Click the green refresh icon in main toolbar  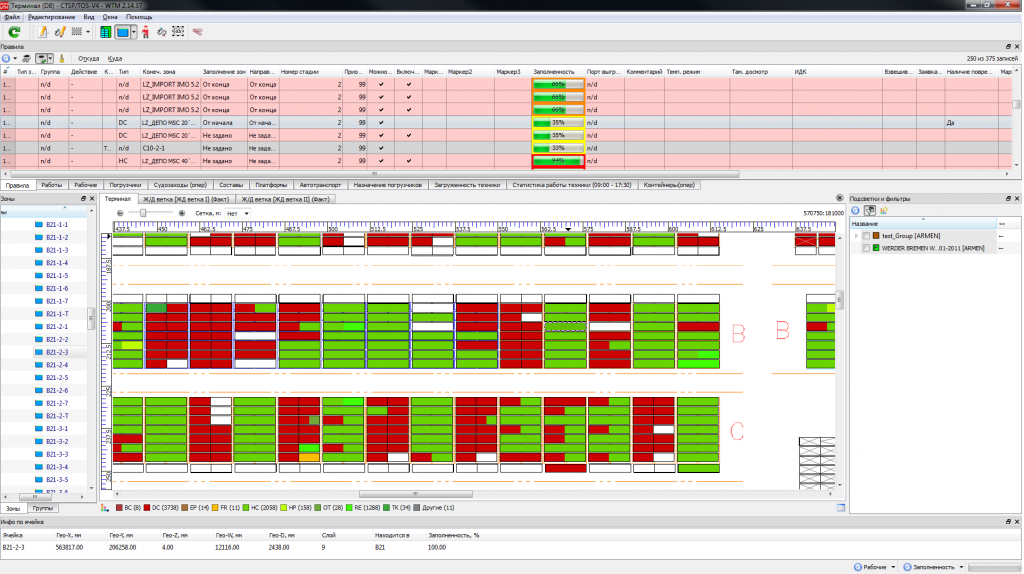[x=14, y=32]
